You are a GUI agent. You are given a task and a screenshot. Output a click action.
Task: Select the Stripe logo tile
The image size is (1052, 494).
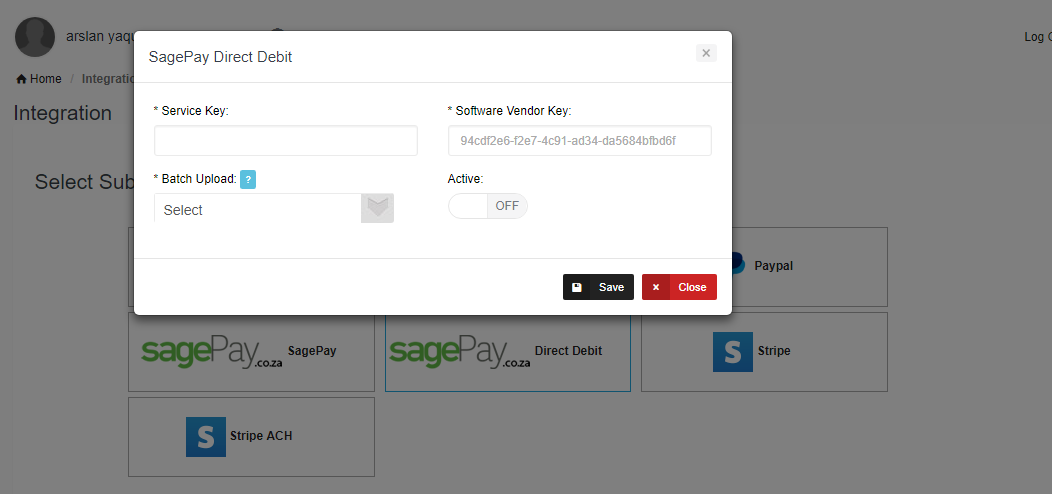point(732,351)
